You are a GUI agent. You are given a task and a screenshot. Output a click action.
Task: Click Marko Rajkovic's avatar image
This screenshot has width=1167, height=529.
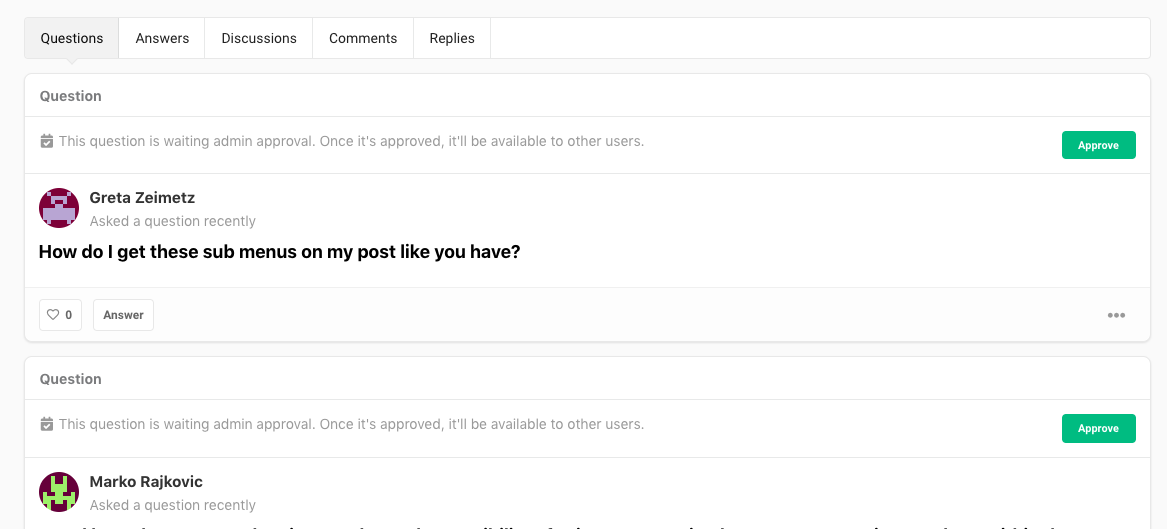coord(59,492)
